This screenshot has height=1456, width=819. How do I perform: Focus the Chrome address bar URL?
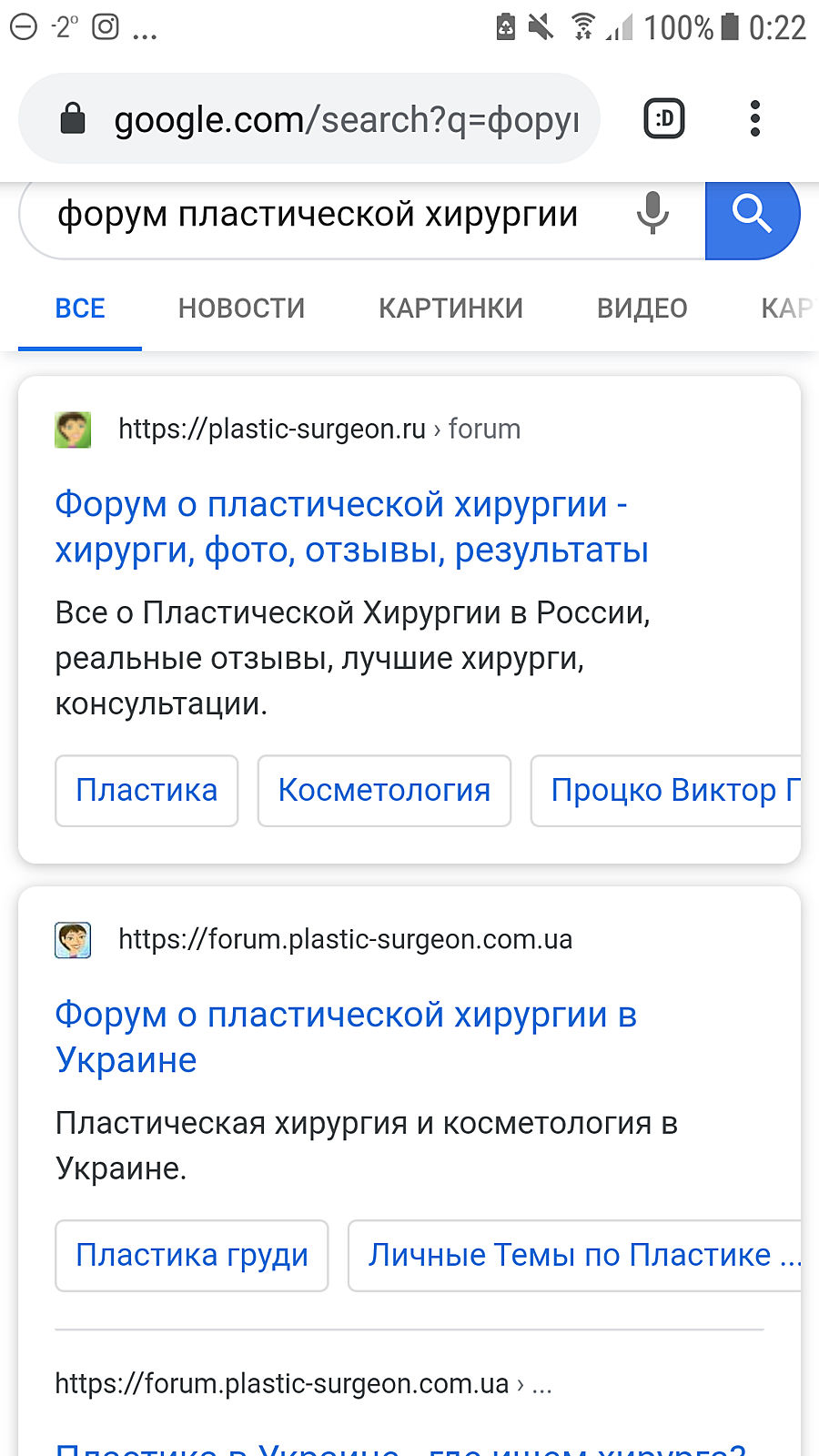346,119
